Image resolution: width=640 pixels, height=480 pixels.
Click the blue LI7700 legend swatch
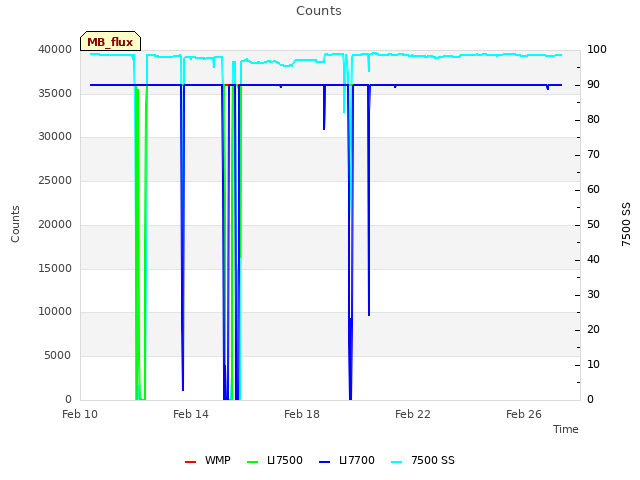tap(324, 462)
